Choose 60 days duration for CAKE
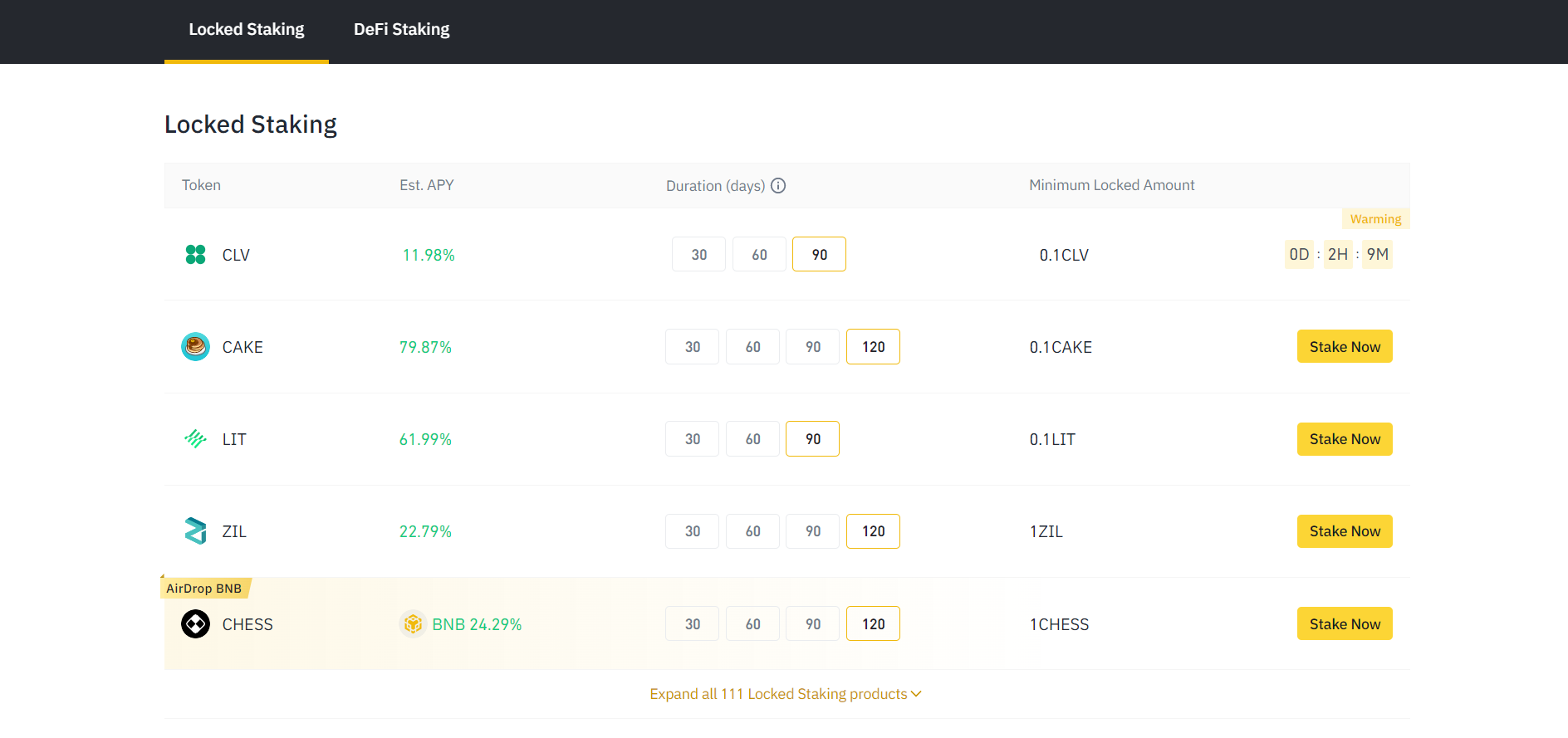This screenshot has height=738, width=1568. 752,346
